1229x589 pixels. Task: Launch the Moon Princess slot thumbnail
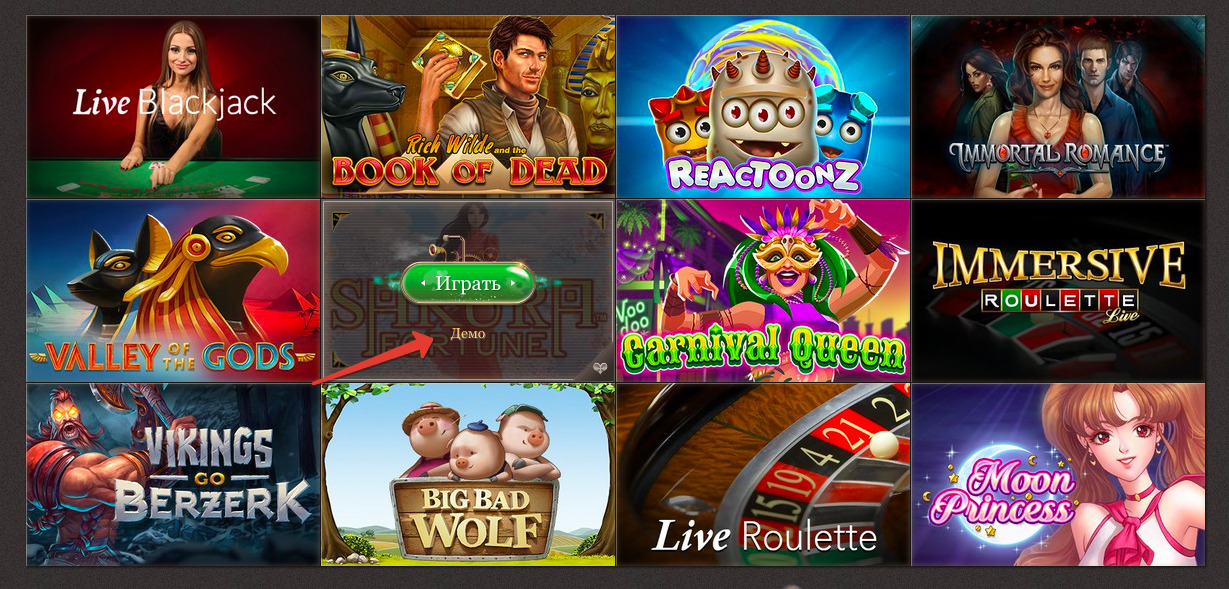coord(1057,474)
